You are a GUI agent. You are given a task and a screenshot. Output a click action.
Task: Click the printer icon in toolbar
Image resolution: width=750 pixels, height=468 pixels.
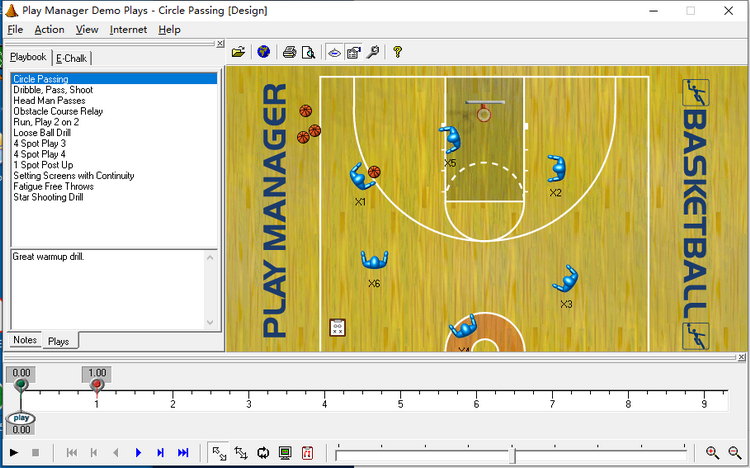(x=289, y=51)
